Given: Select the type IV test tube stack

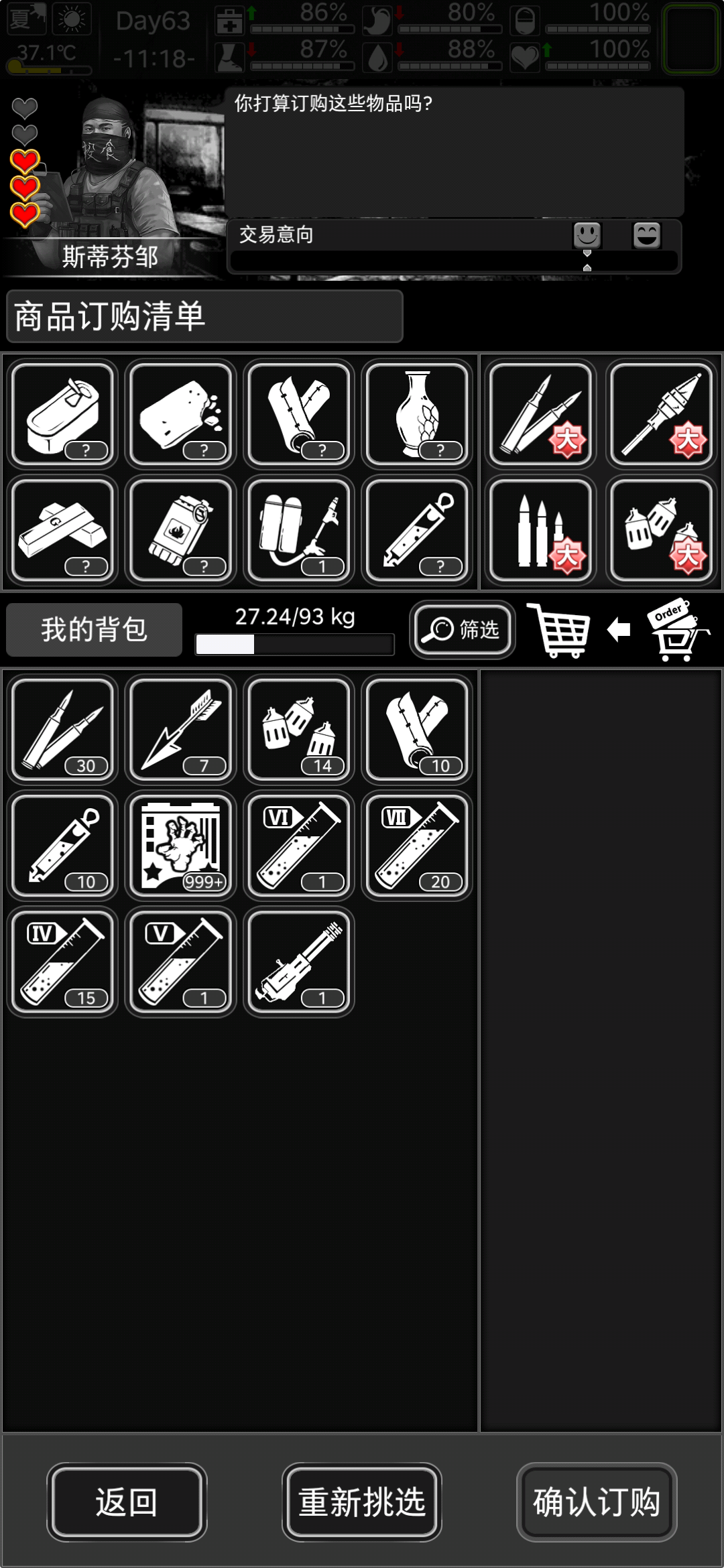Looking at the screenshot, I should point(63,962).
